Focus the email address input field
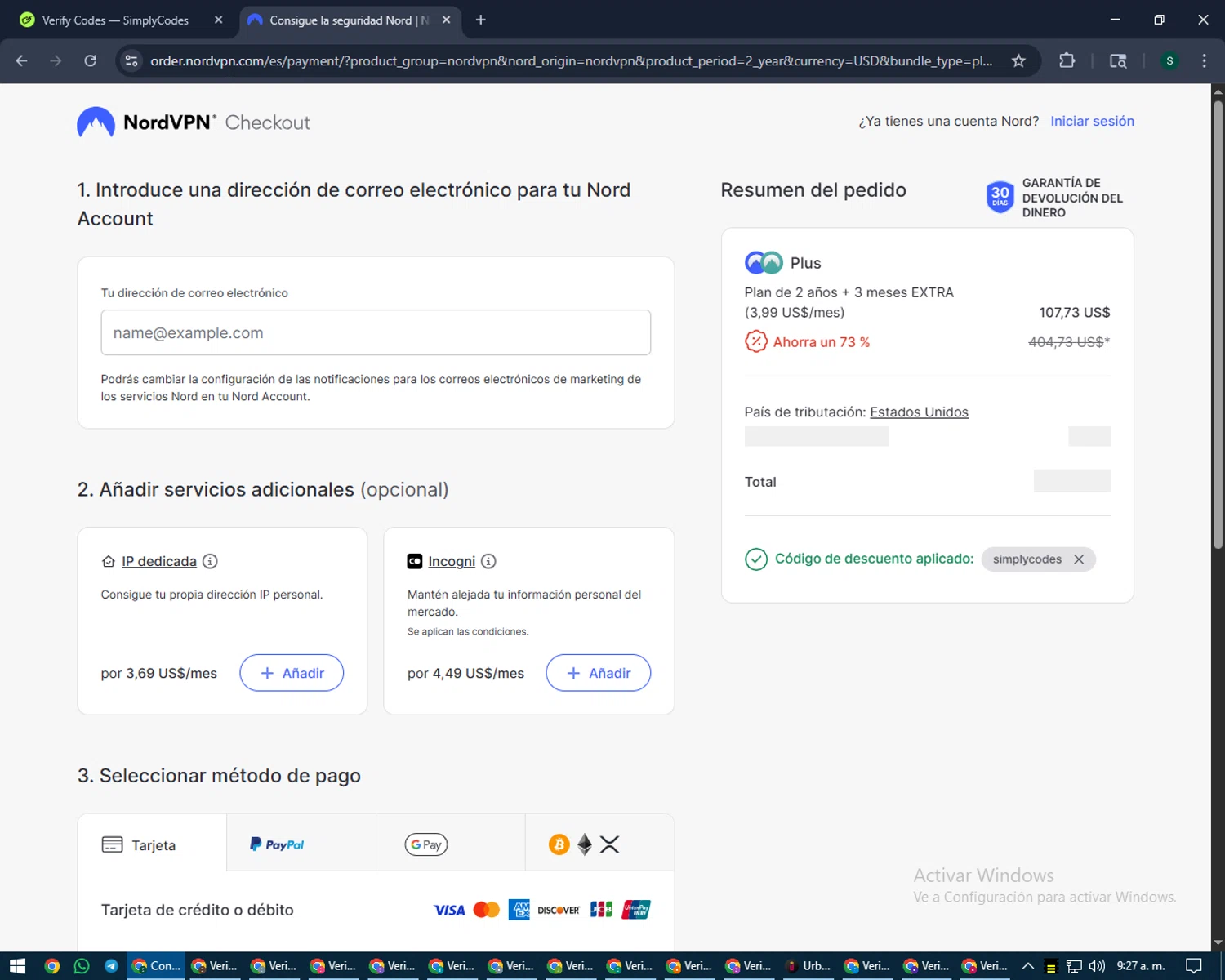The width and height of the screenshot is (1225, 980). point(376,332)
